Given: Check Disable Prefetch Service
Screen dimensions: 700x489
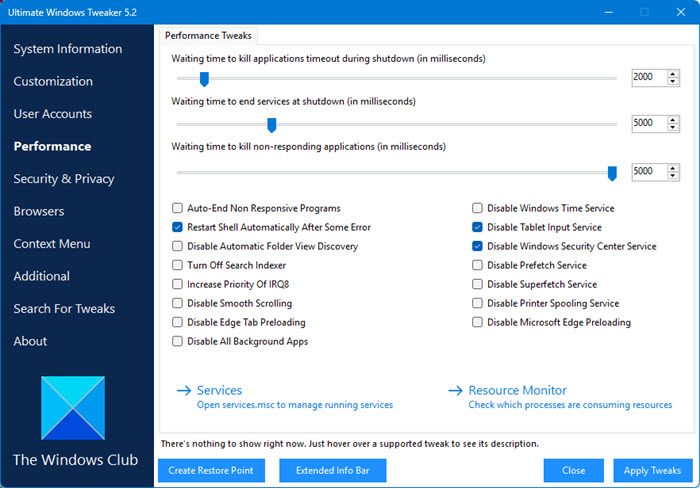Looking at the screenshot, I should [477, 265].
